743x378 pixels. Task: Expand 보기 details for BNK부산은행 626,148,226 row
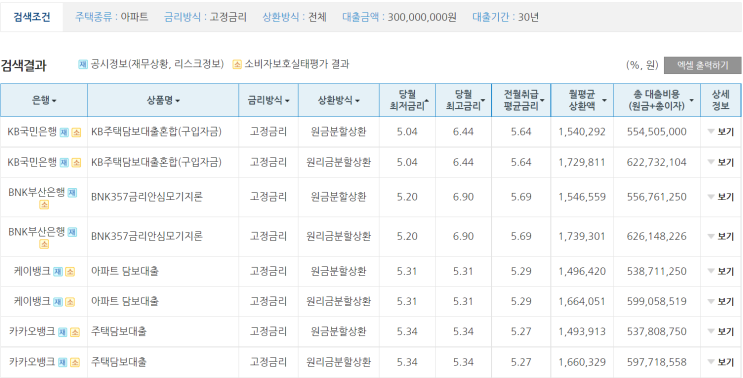click(x=721, y=236)
